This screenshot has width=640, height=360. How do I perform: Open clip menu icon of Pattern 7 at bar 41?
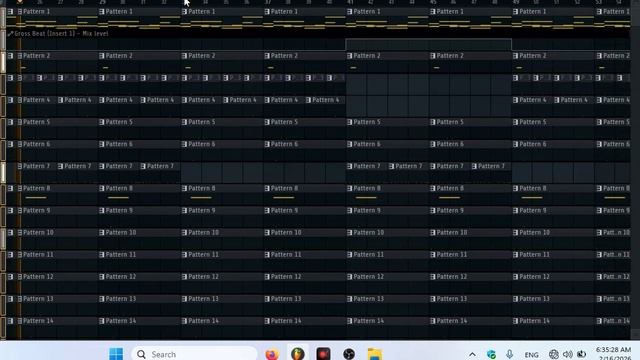[350, 167]
